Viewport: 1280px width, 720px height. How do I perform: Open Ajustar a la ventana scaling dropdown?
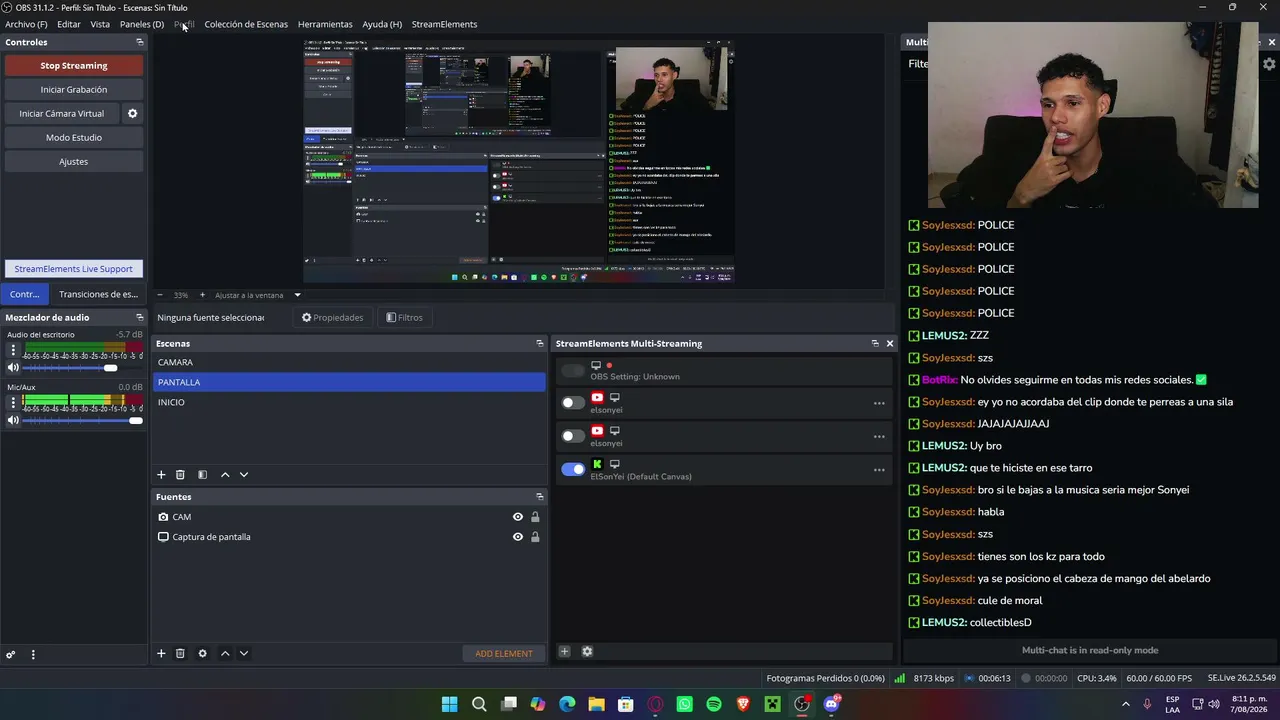click(258, 295)
